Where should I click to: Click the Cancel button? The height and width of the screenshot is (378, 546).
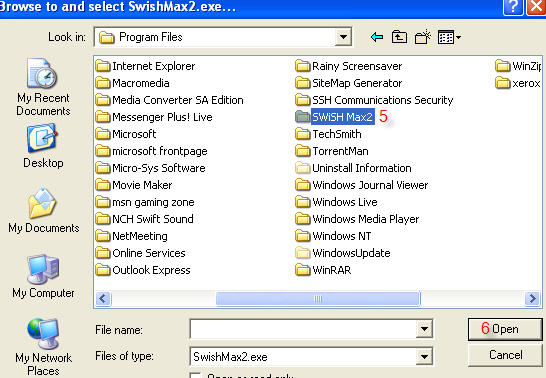coord(505,355)
